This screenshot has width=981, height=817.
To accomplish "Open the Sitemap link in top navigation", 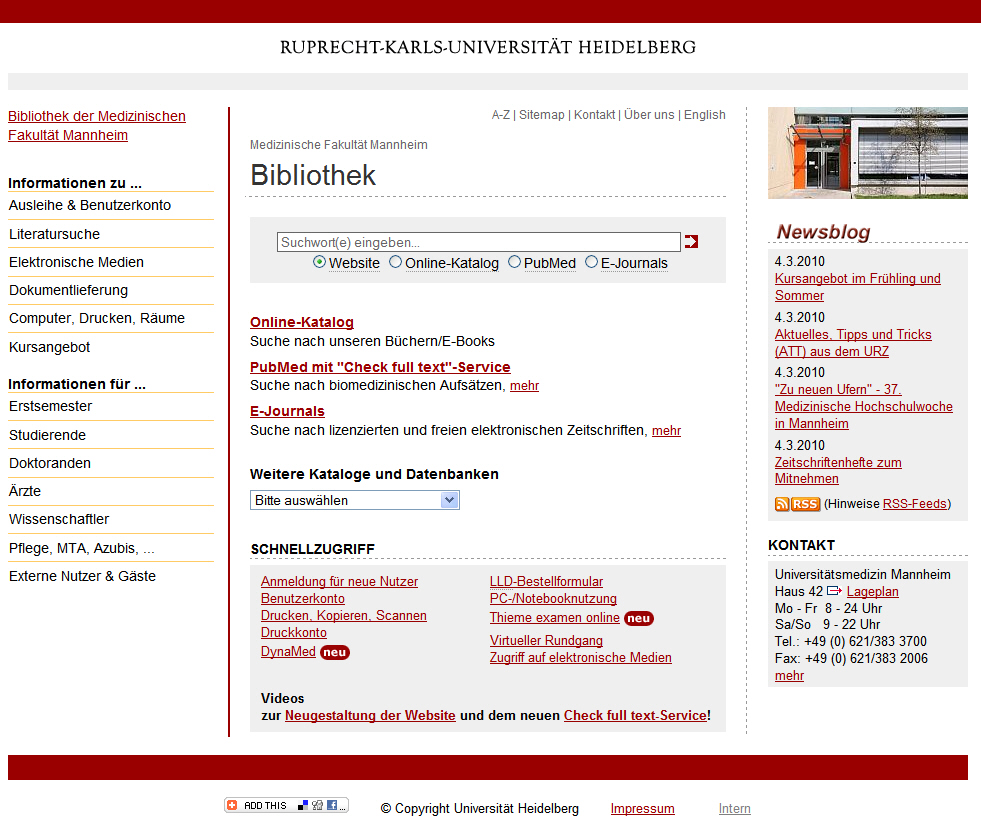I will point(541,115).
